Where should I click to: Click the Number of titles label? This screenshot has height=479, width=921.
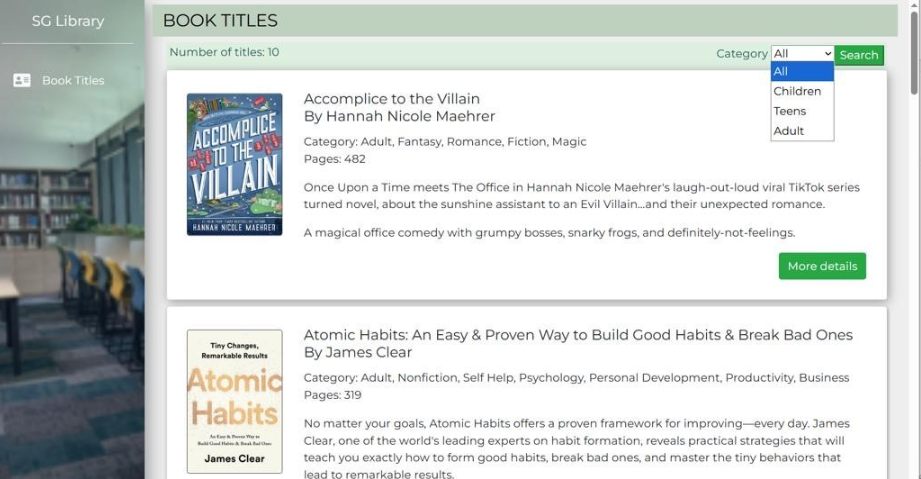pos(224,52)
